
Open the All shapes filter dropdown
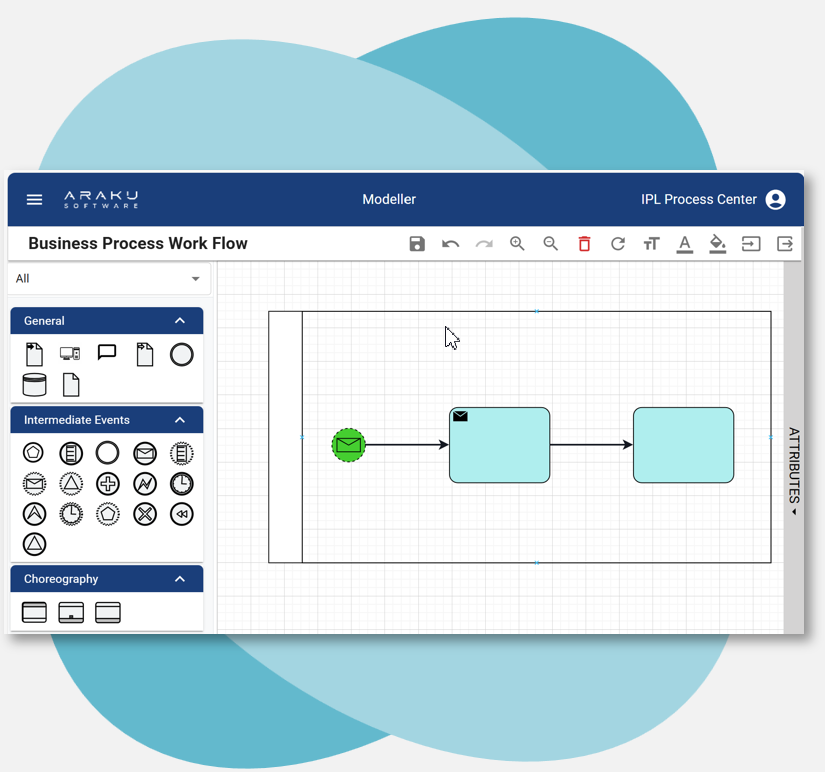108,279
